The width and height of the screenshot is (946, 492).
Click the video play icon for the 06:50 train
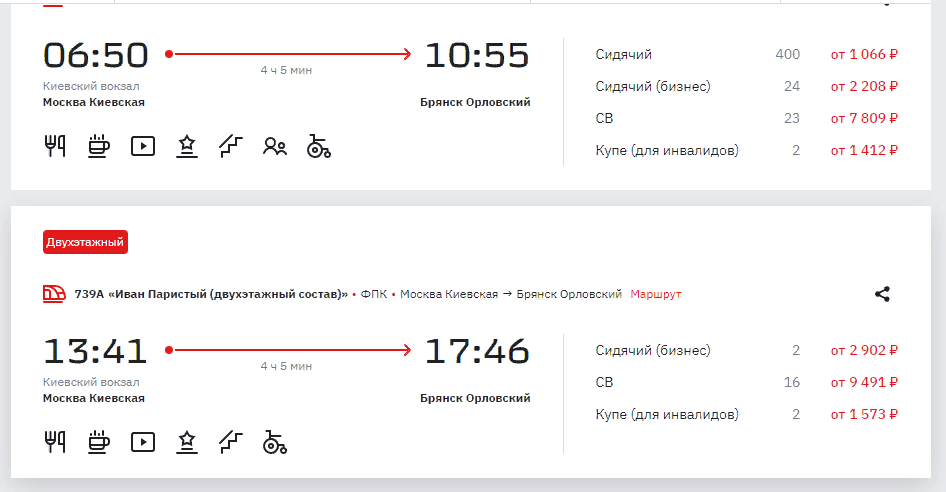[x=143, y=146]
